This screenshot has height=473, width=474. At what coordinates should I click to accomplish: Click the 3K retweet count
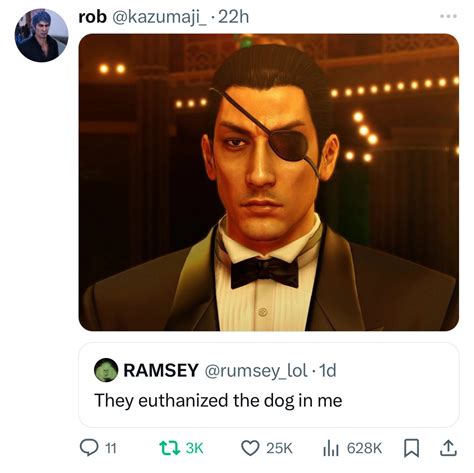pos(194,448)
